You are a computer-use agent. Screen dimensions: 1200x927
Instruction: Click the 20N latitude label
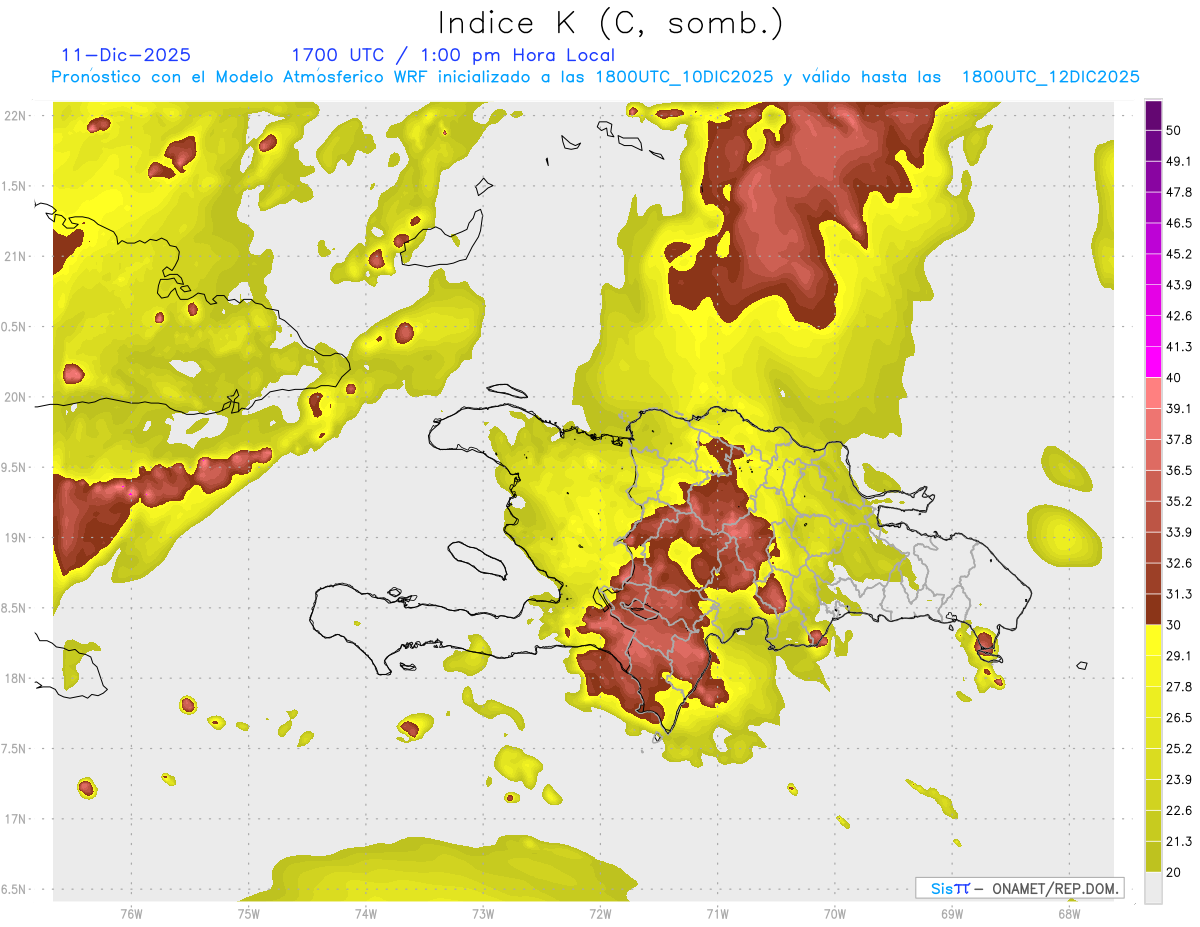coord(17,397)
